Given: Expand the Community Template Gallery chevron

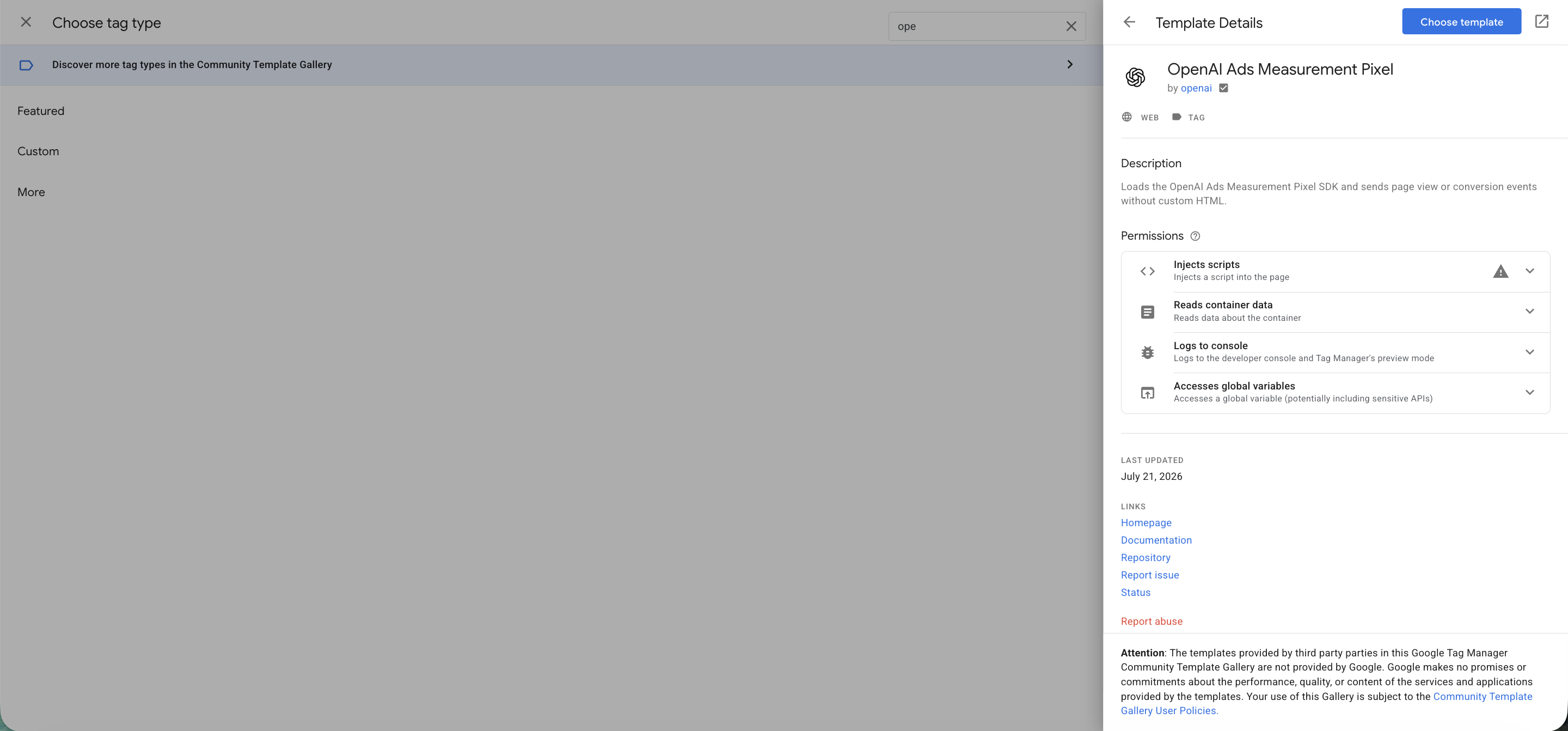Looking at the screenshot, I should tap(1069, 65).
